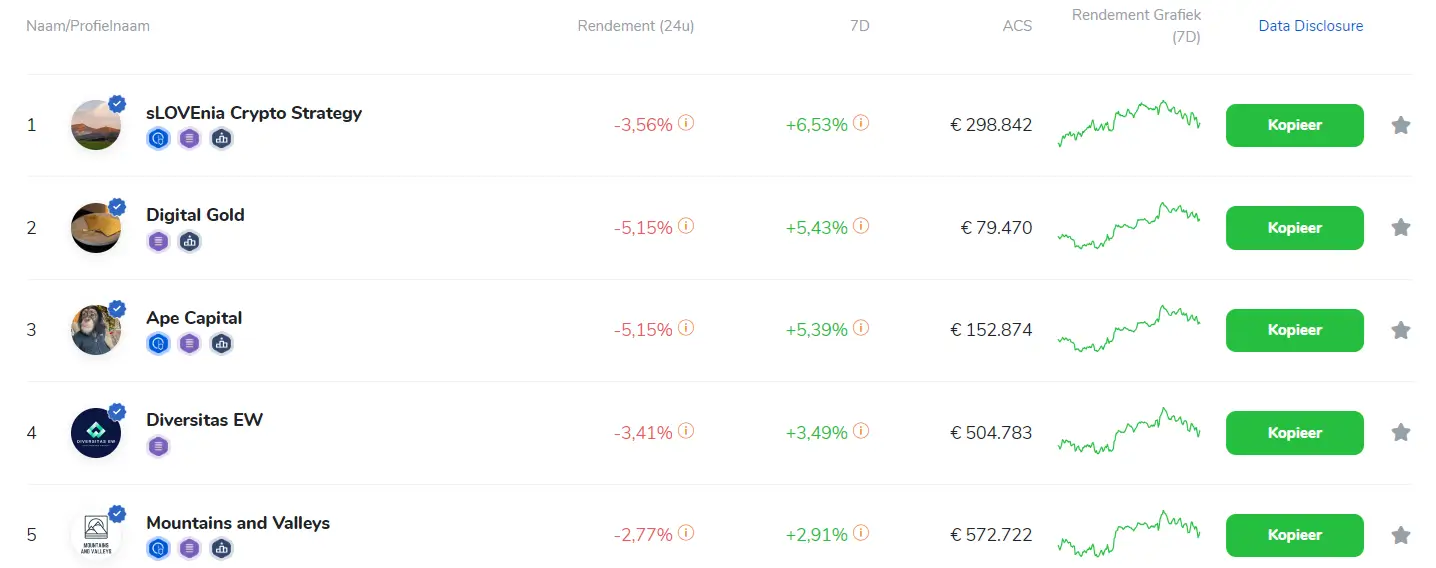Image resolution: width=1436 pixels, height=568 pixels.
Task: Copy the Diversitas EW profile
Action: 1294,433
